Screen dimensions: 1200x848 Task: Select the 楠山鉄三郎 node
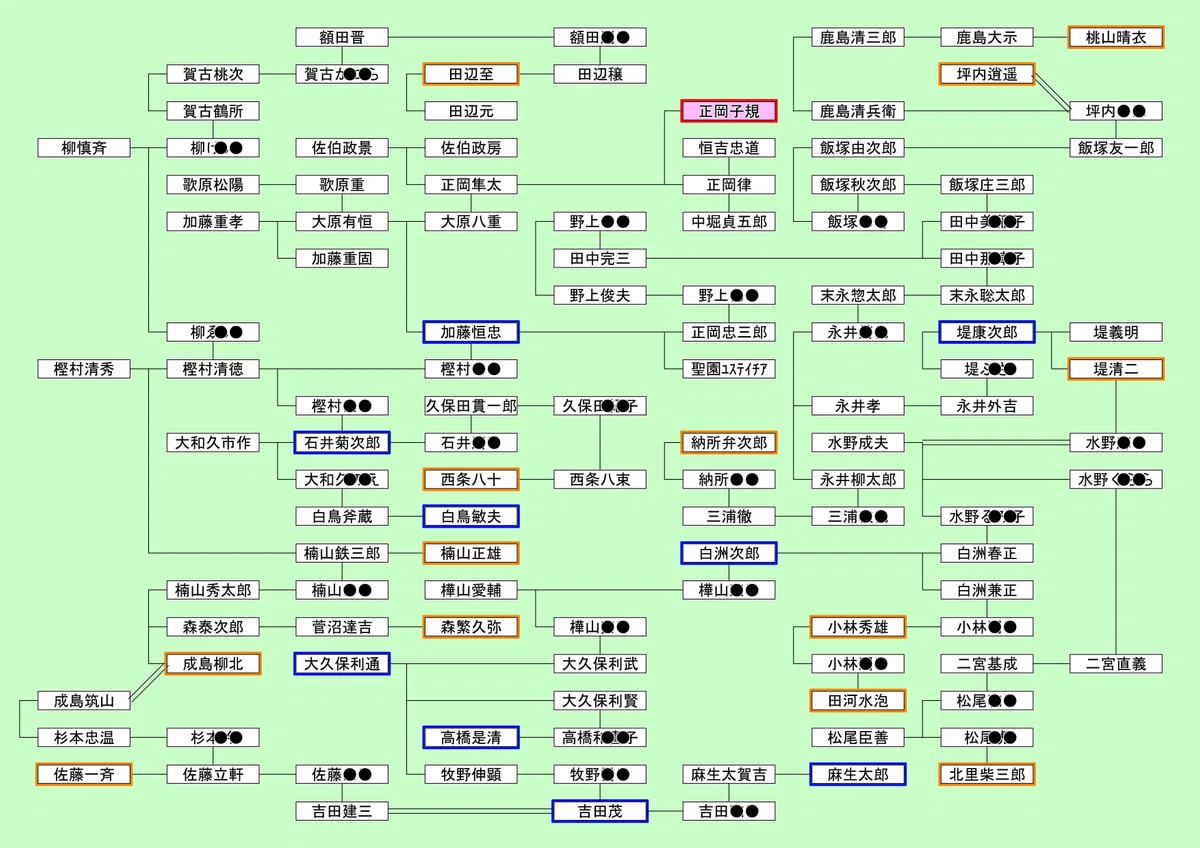point(342,555)
